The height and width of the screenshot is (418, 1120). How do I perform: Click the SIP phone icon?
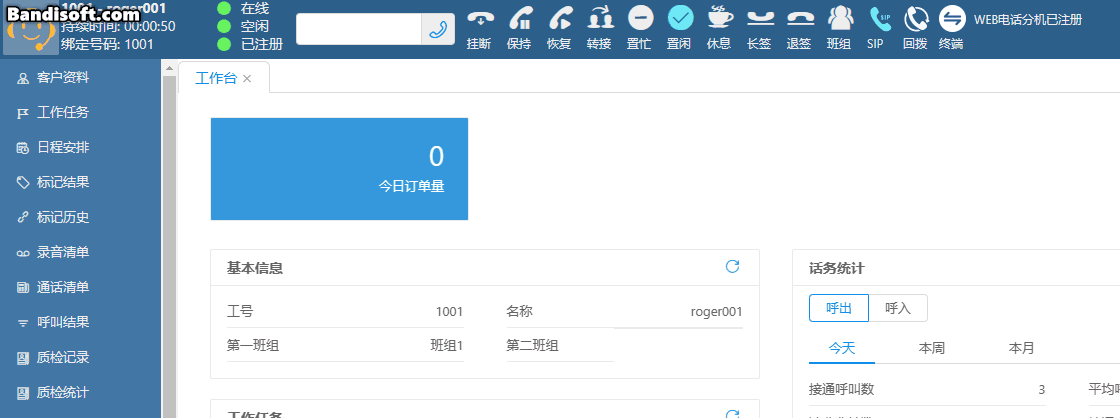878,19
